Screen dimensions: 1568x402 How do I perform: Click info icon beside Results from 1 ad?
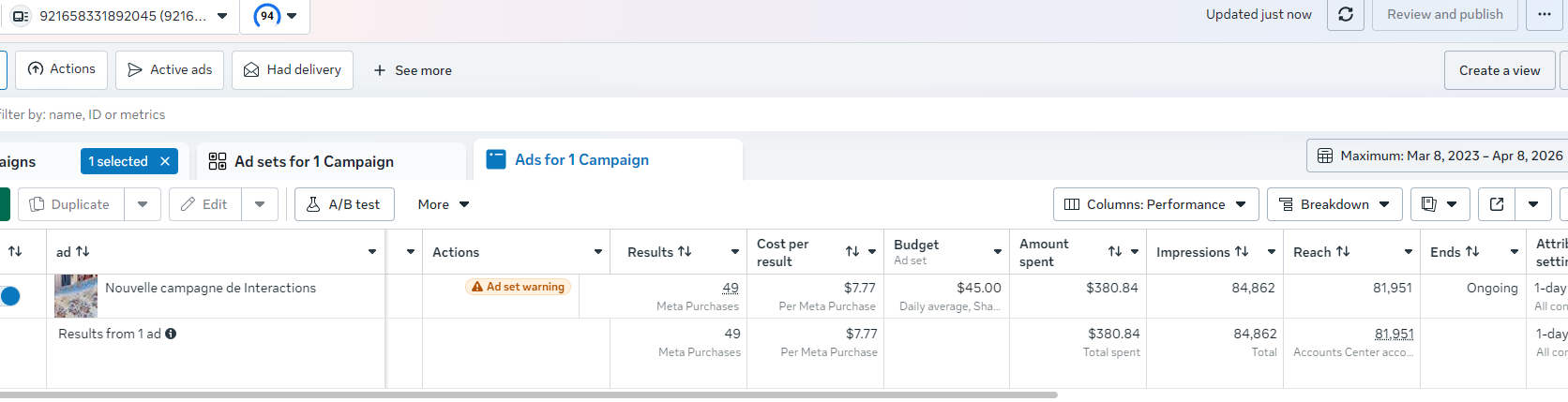171,334
